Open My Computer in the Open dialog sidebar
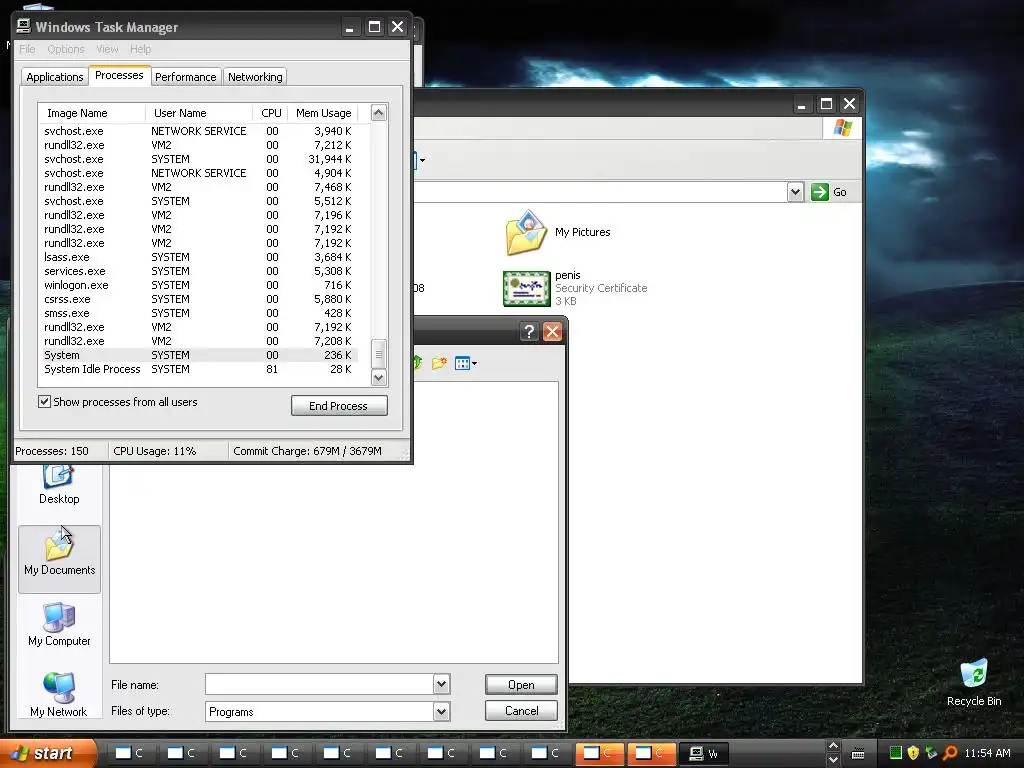This screenshot has height=768, width=1024. tap(59, 624)
